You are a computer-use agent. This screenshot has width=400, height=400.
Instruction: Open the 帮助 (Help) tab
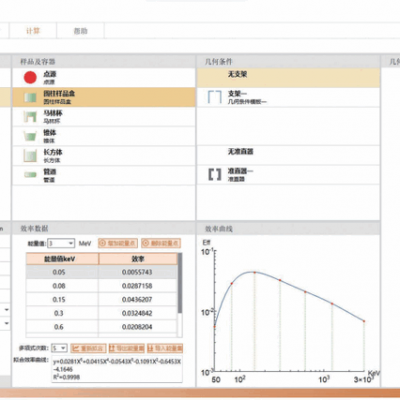(x=80, y=31)
